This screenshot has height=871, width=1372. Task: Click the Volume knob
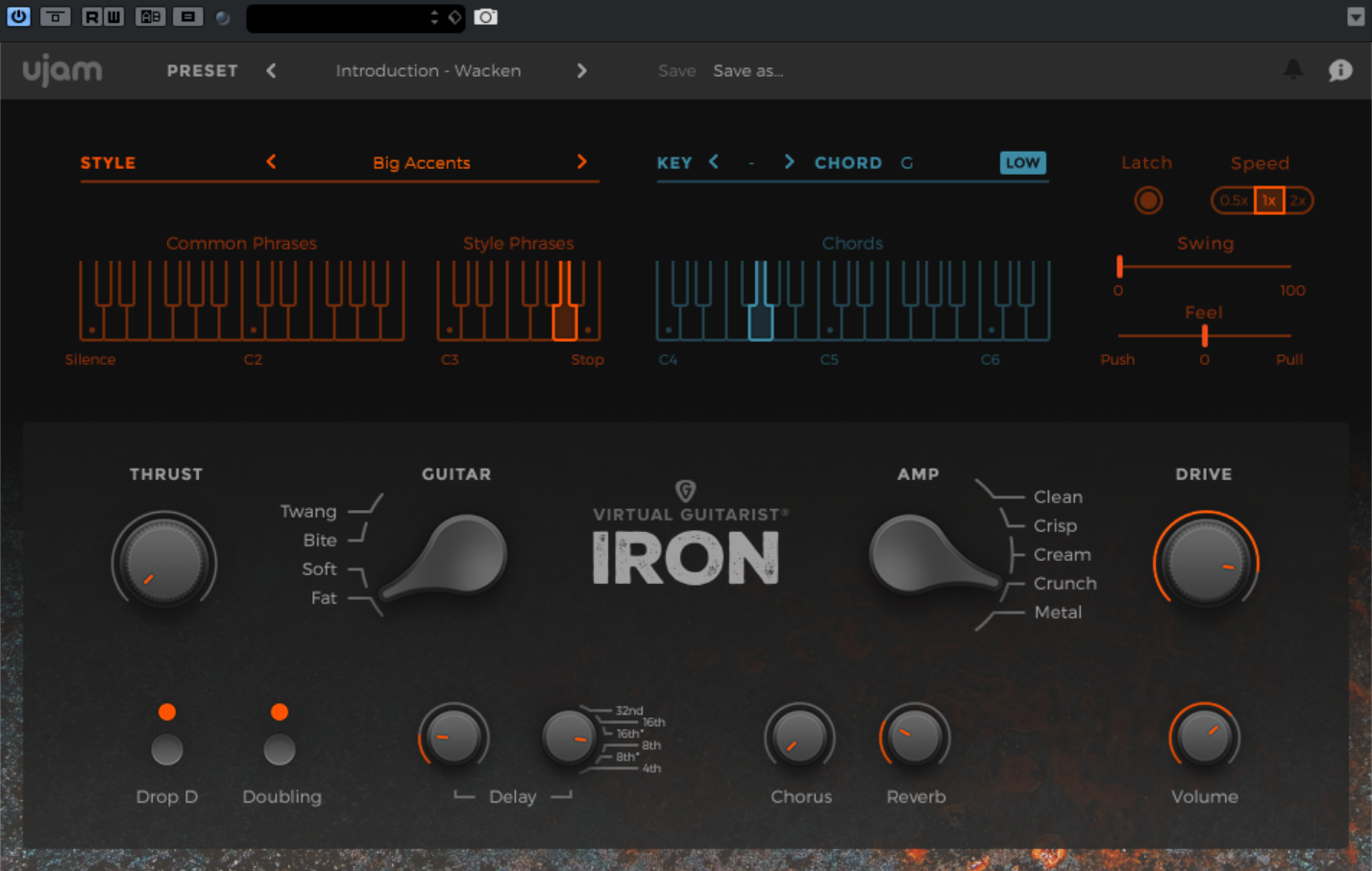point(1204,738)
